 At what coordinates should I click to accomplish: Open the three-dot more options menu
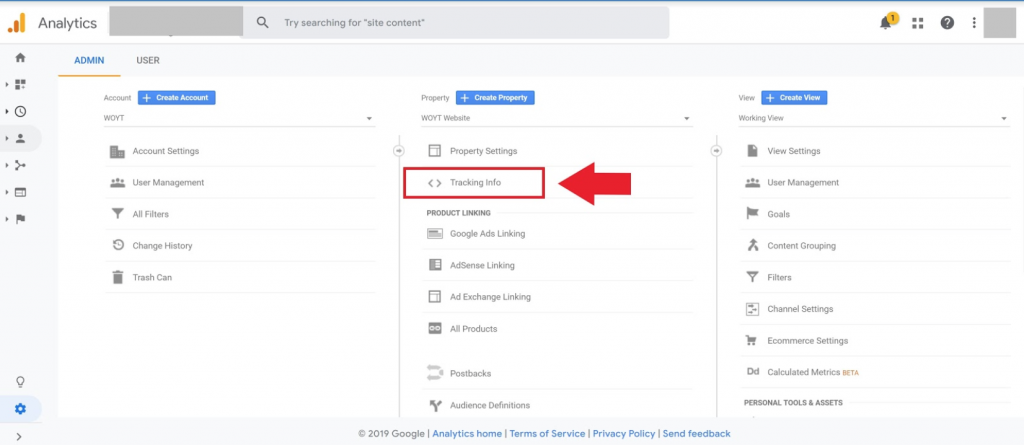pyautogui.click(x=974, y=23)
